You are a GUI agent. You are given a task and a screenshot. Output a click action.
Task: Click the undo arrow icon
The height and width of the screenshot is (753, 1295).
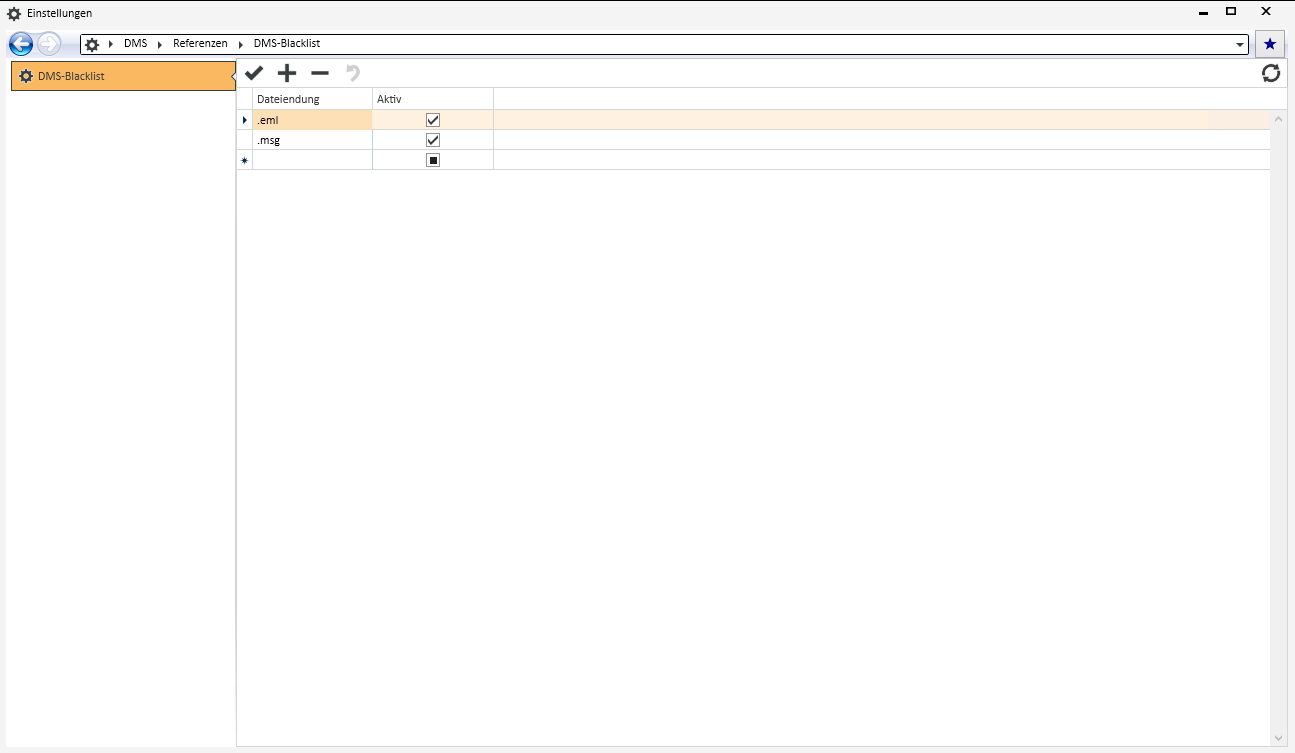(x=352, y=73)
